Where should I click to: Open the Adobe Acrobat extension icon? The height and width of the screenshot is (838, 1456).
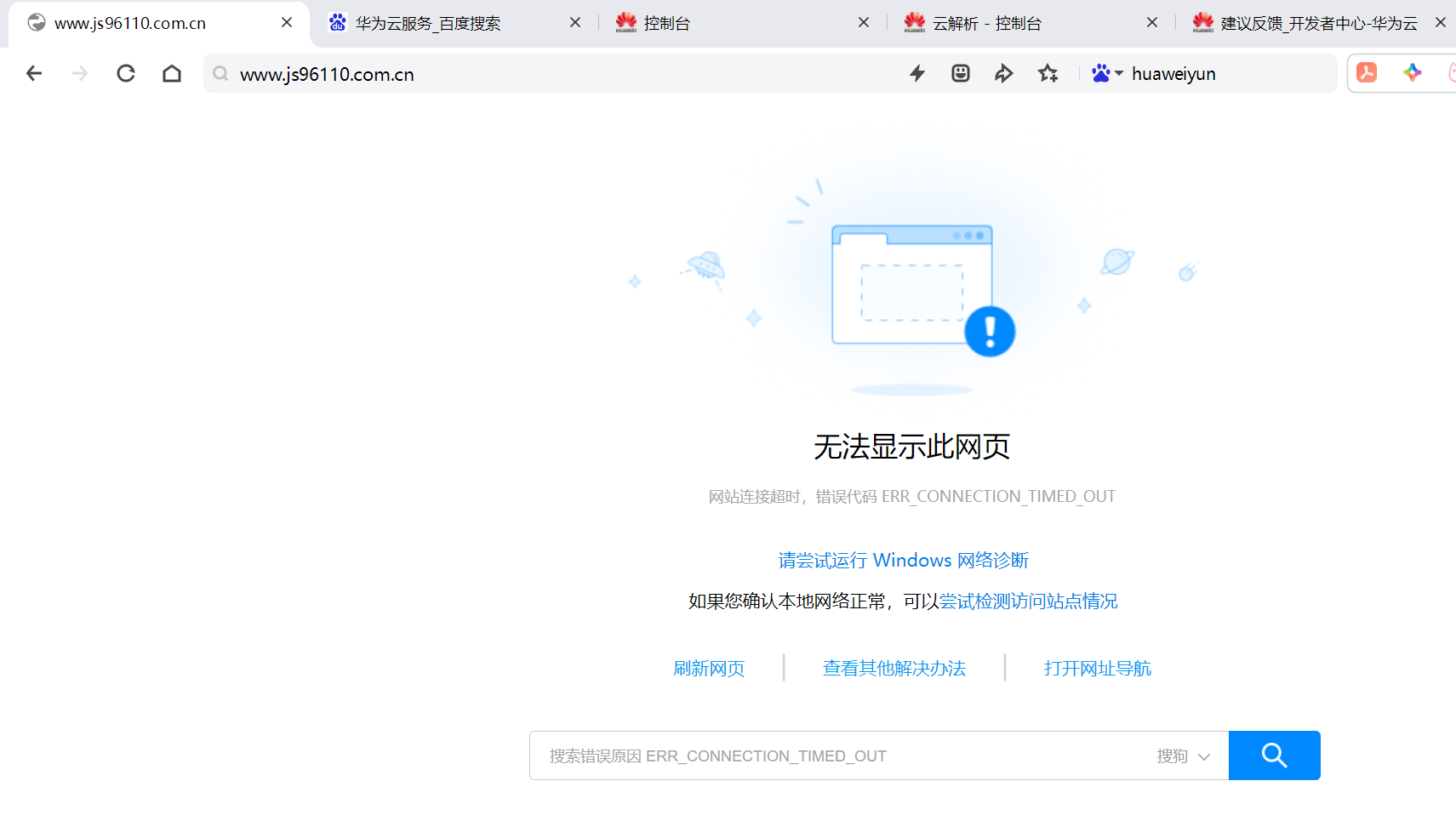coord(1366,72)
